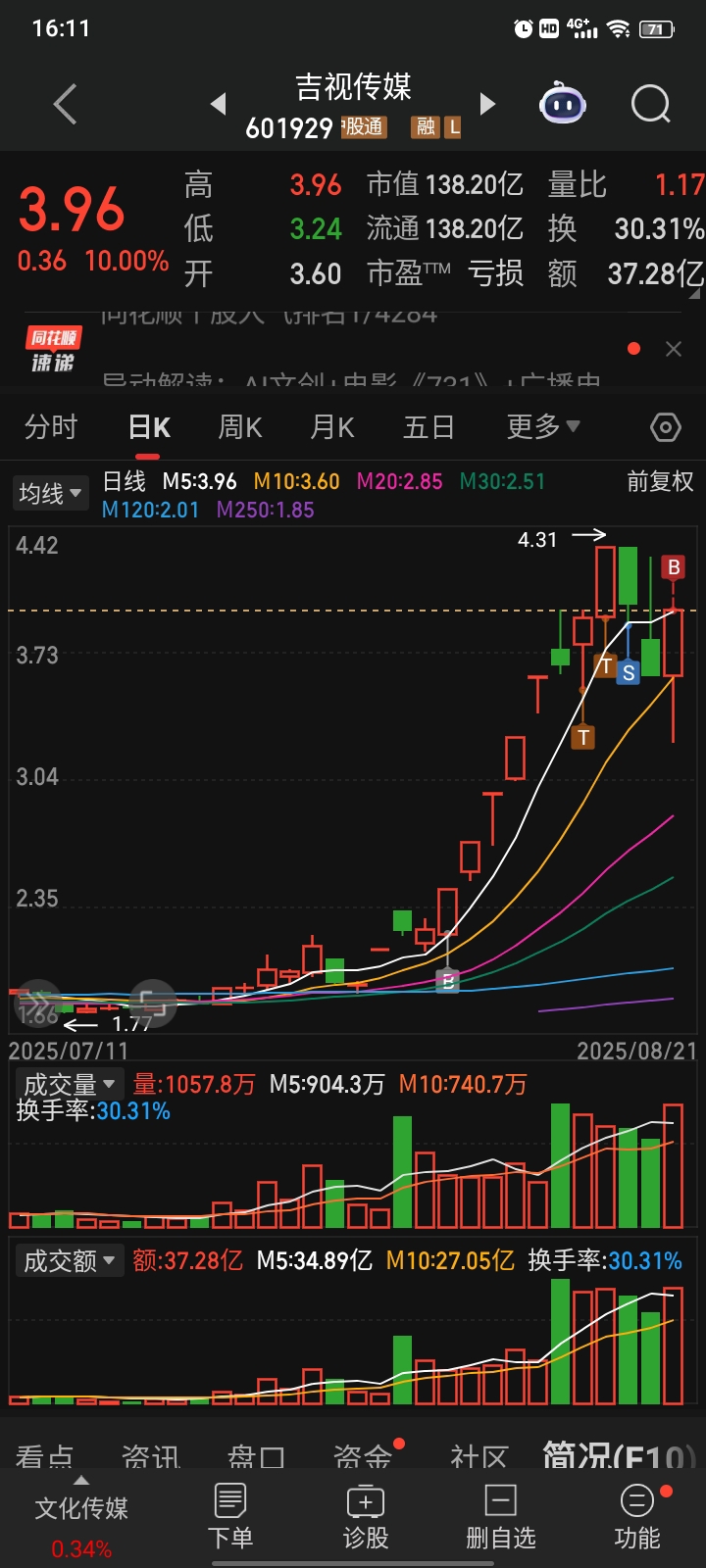This screenshot has width=706, height=1568.
Task: Tap the M250:1.85 moving average label
Action: pyautogui.click(x=266, y=510)
